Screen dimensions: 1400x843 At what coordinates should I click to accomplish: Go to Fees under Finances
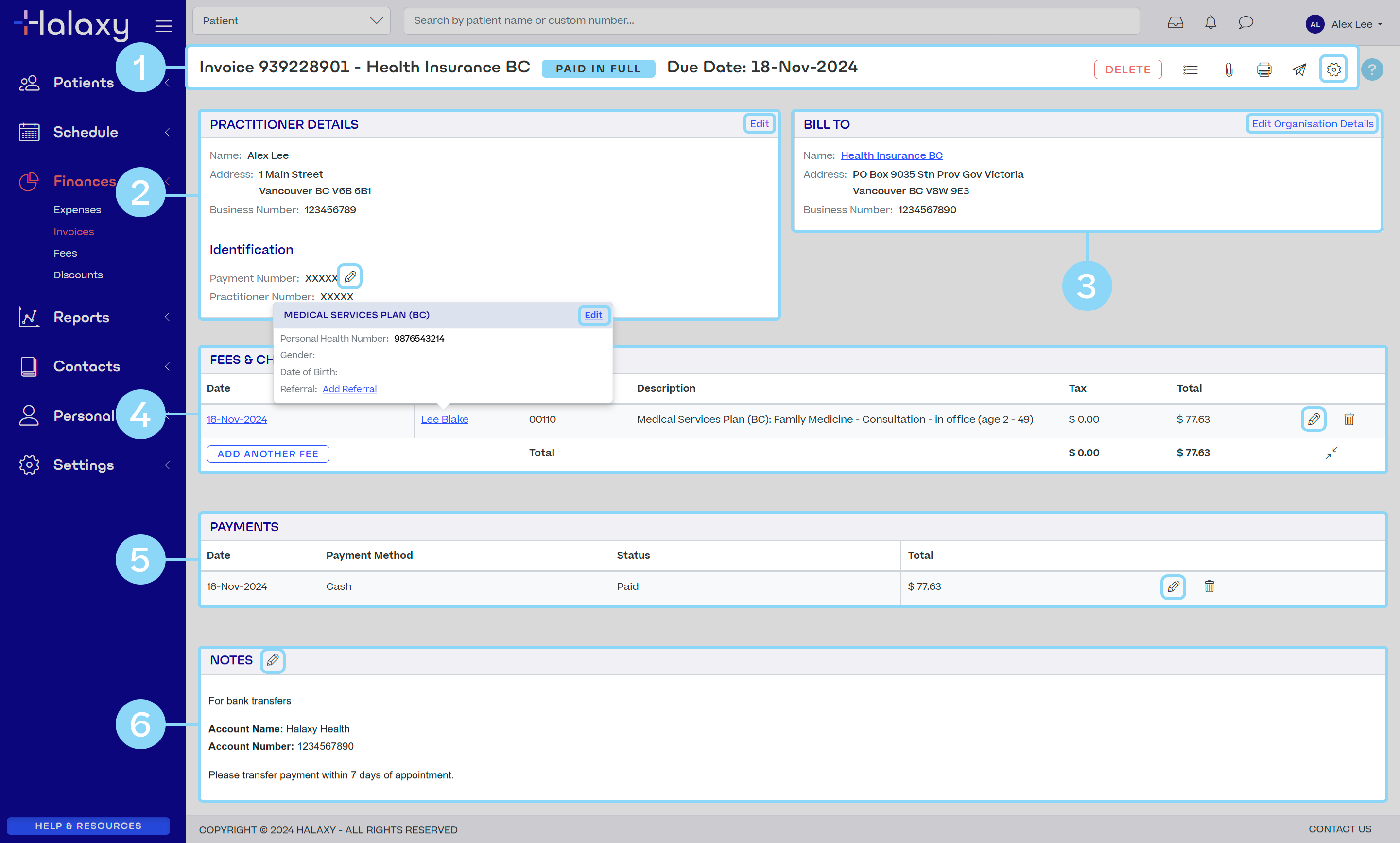pyautogui.click(x=65, y=253)
